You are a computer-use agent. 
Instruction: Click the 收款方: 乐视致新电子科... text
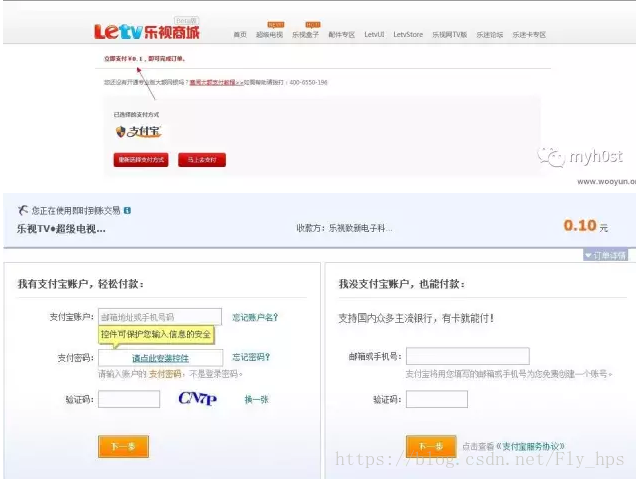[344, 228]
